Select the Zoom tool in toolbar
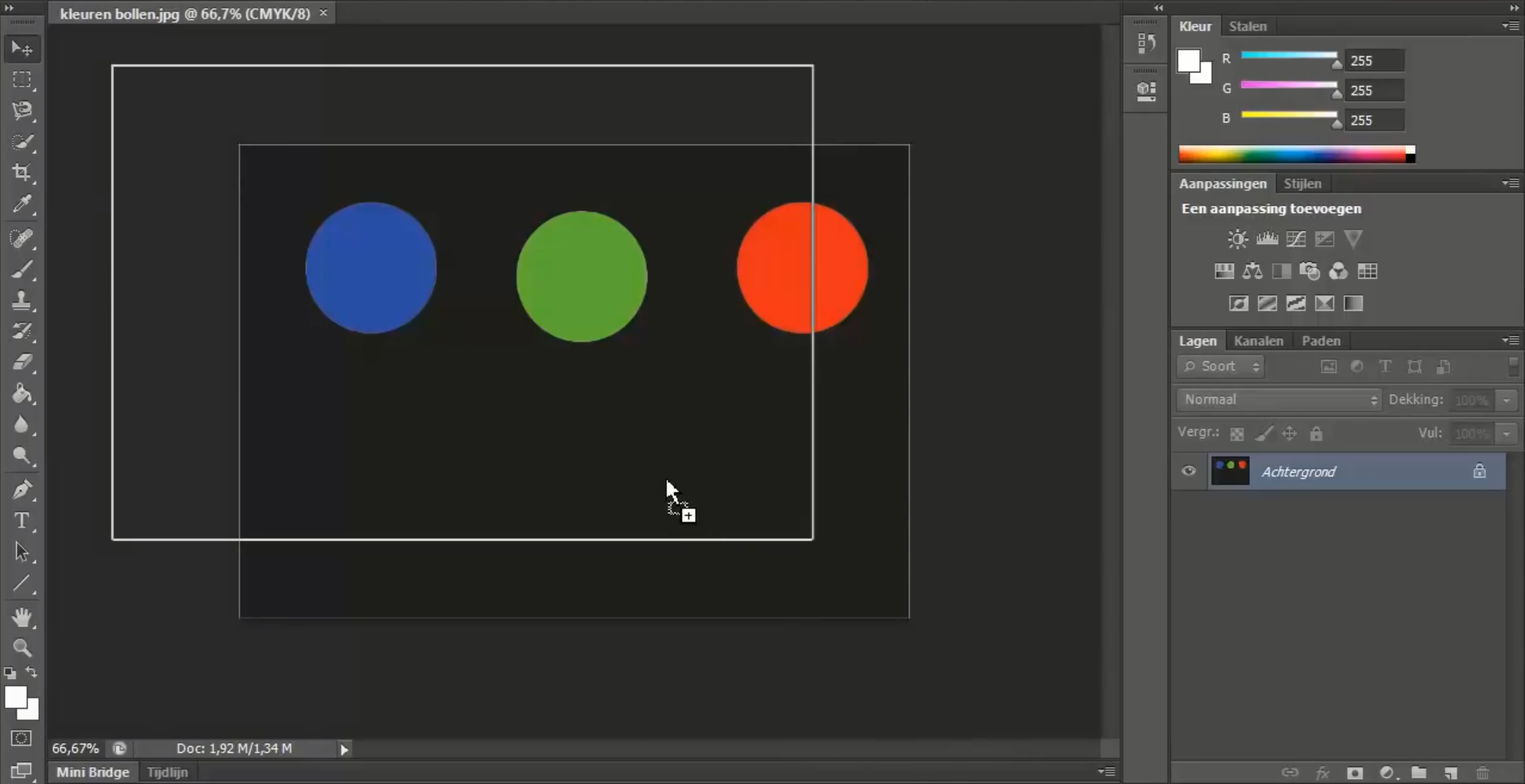This screenshot has width=1525, height=784. coord(22,648)
